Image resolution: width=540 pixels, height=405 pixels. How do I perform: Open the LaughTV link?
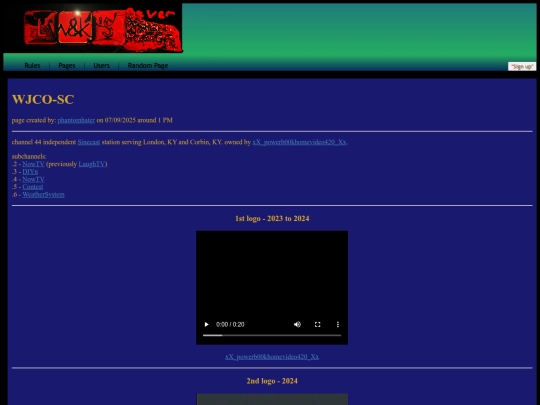(x=92, y=164)
